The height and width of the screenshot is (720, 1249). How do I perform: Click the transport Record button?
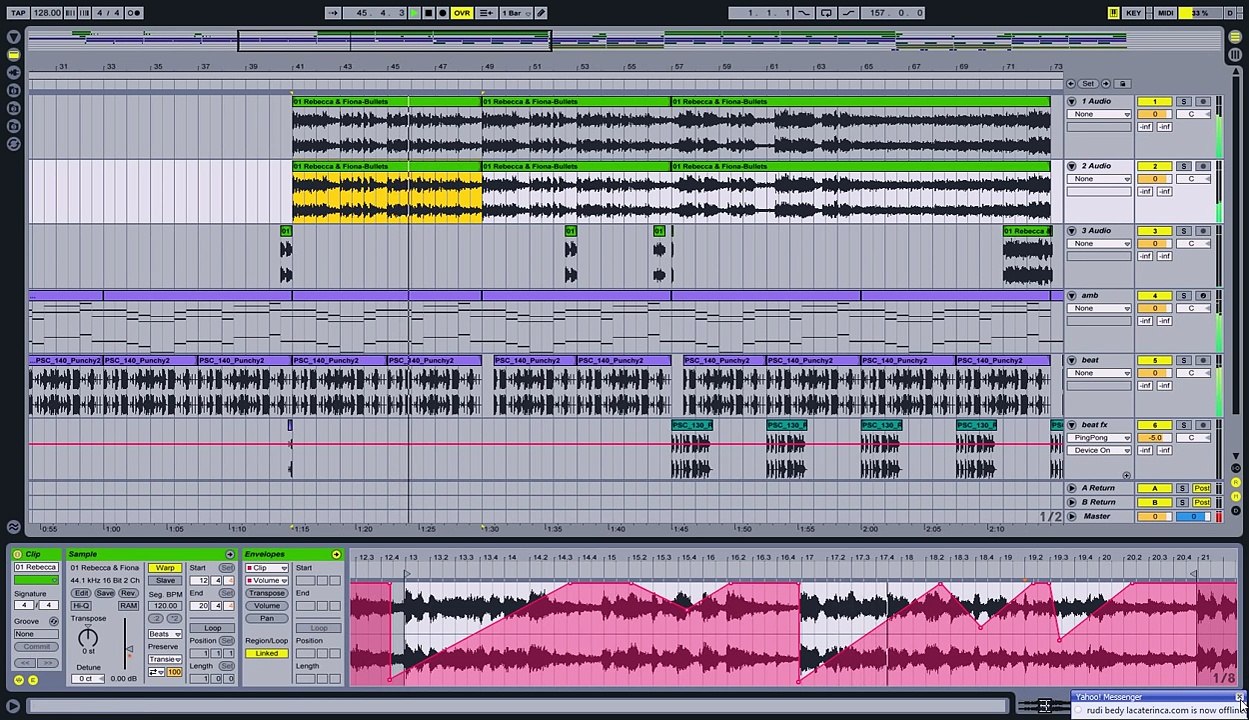click(x=442, y=13)
